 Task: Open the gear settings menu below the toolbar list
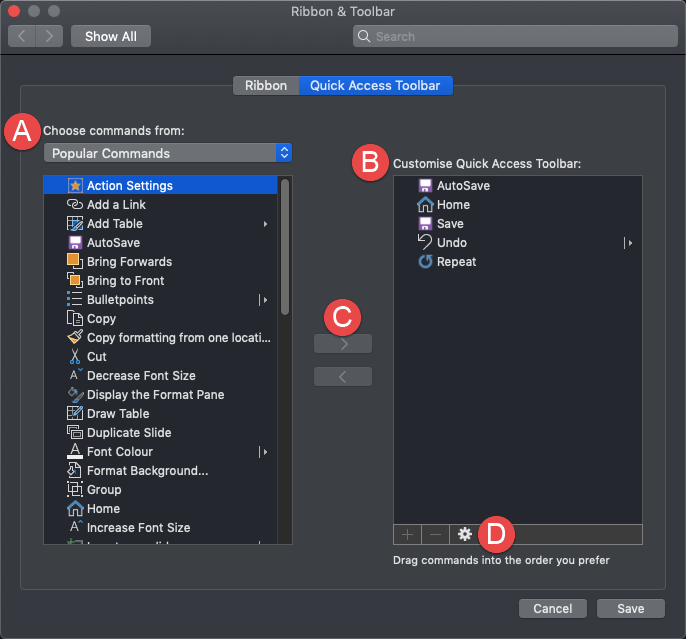point(465,534)
